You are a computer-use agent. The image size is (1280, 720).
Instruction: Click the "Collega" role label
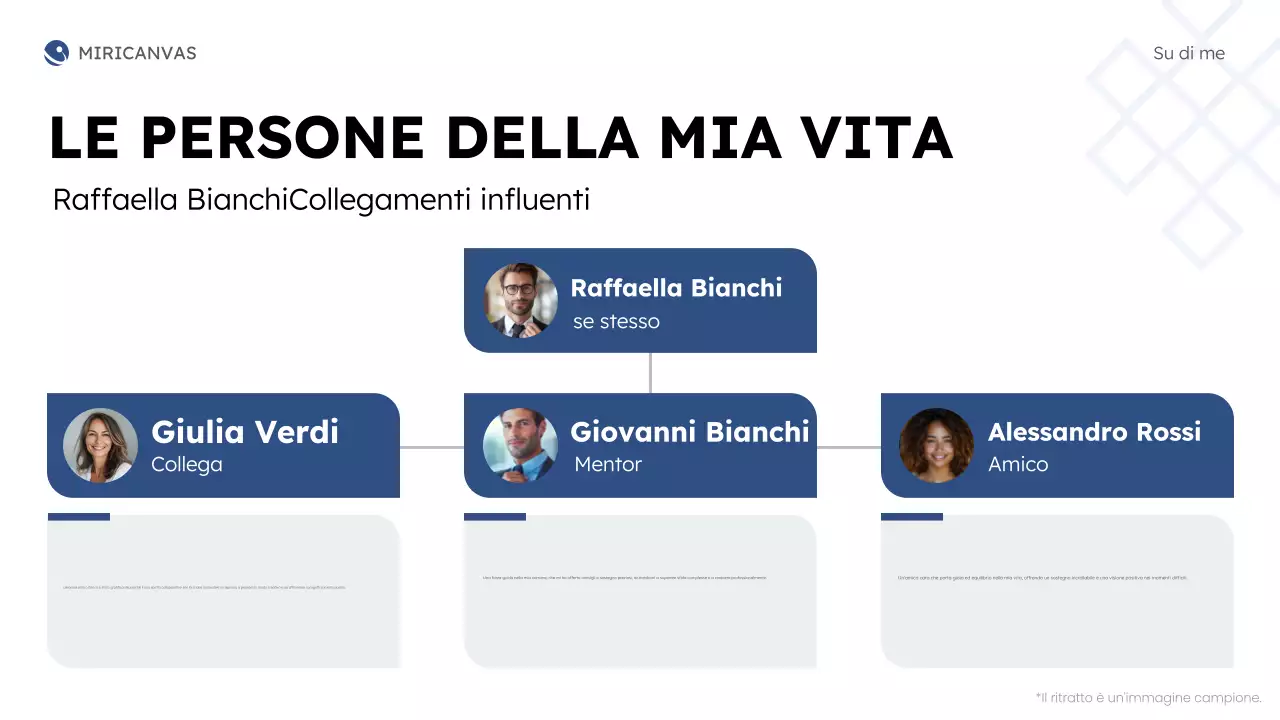tap(187, 465)
